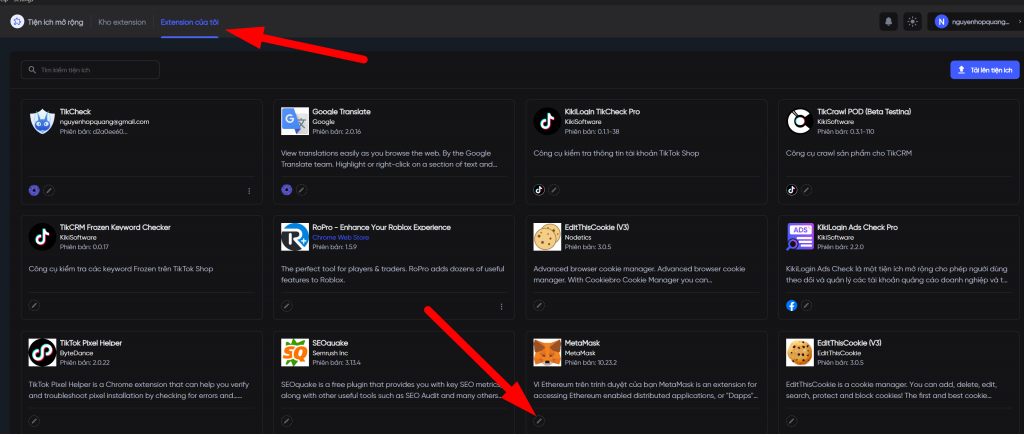The width and height of the screenshot is (1024, 434).
Task: Click pencil icon on TikCrawl POD card
Action: click(x=807, y=191)
